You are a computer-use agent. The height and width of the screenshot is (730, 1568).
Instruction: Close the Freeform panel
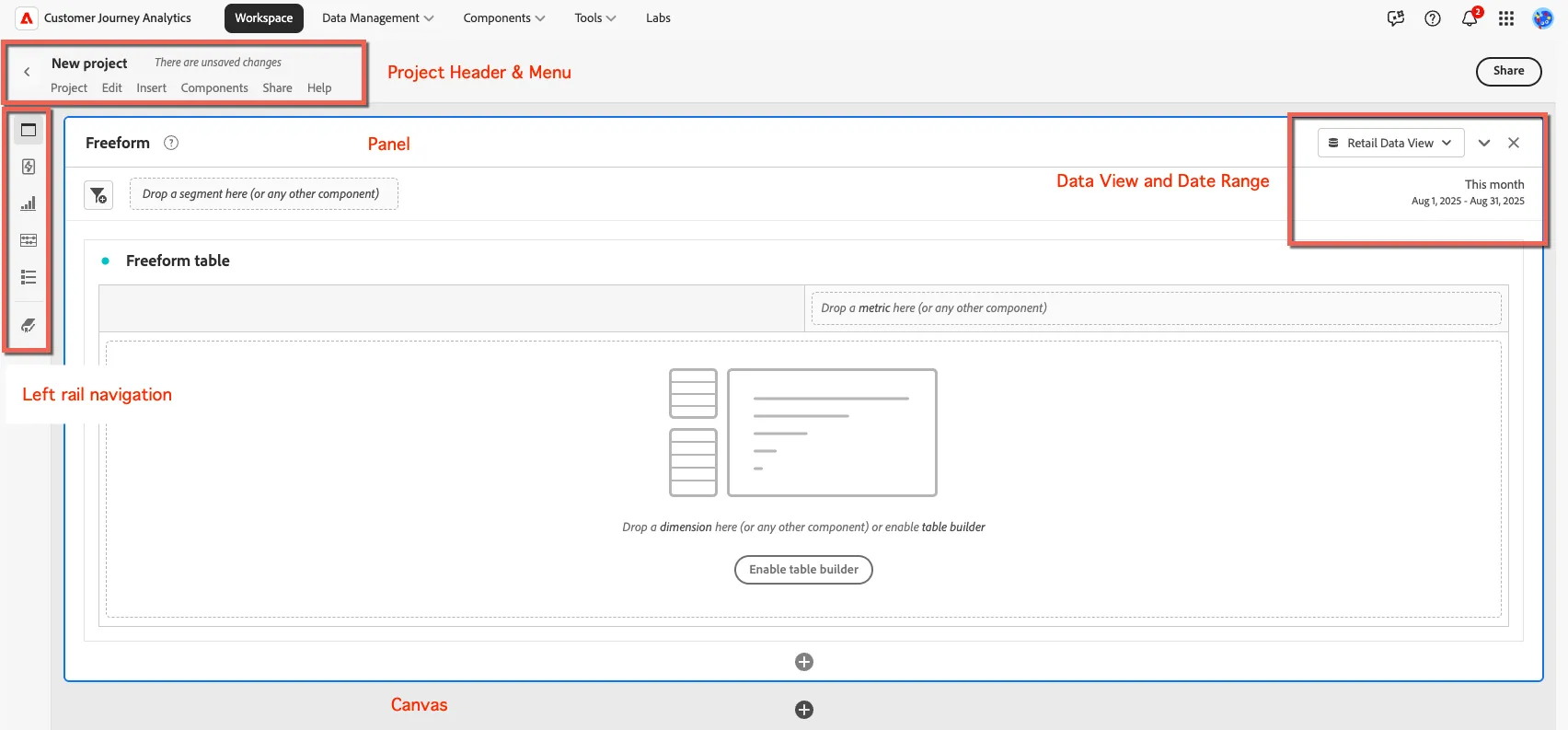(x=1514, y=143)
